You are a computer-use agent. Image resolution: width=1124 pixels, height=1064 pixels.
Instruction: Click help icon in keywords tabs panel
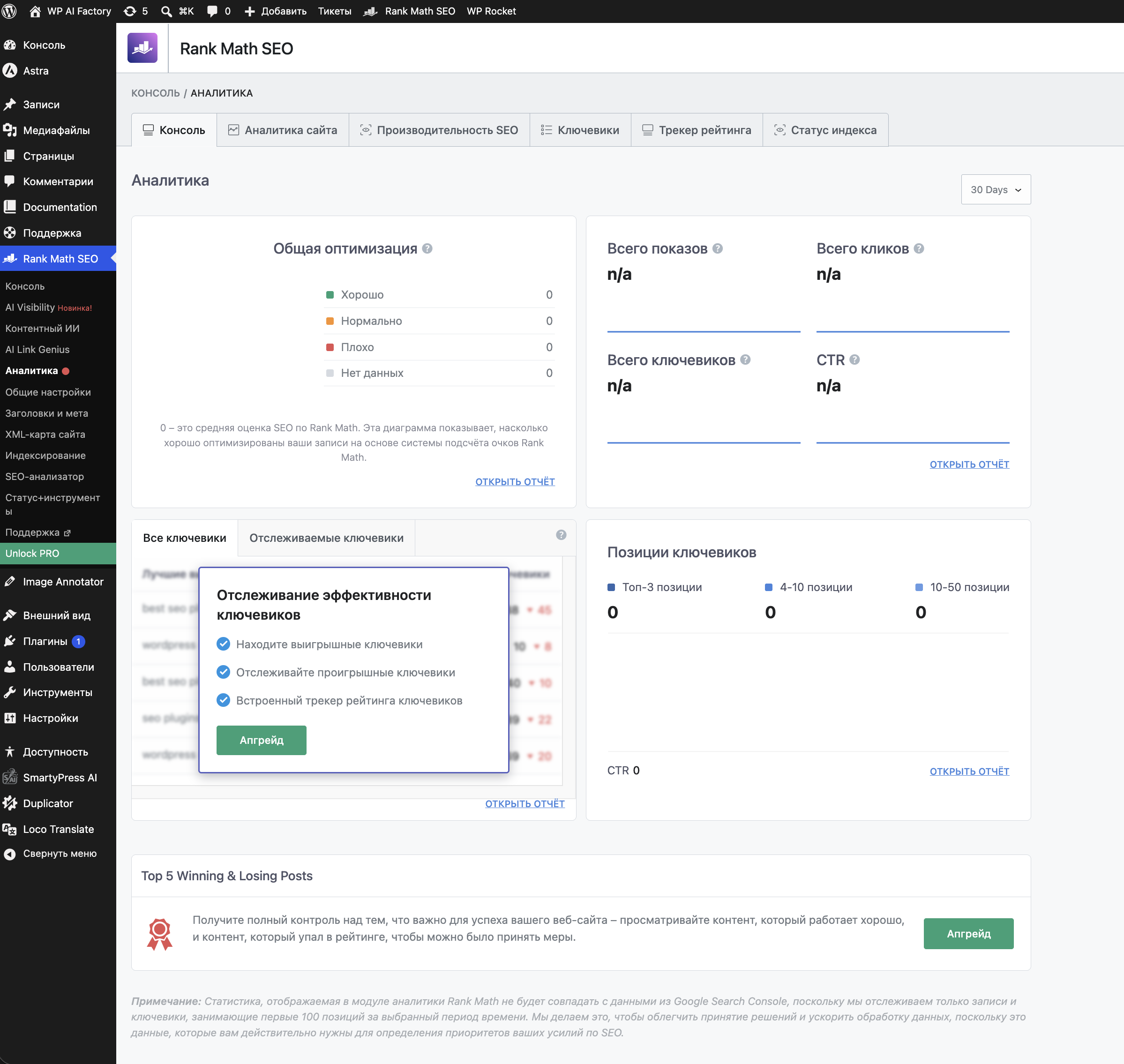click(x=561, y=535)
